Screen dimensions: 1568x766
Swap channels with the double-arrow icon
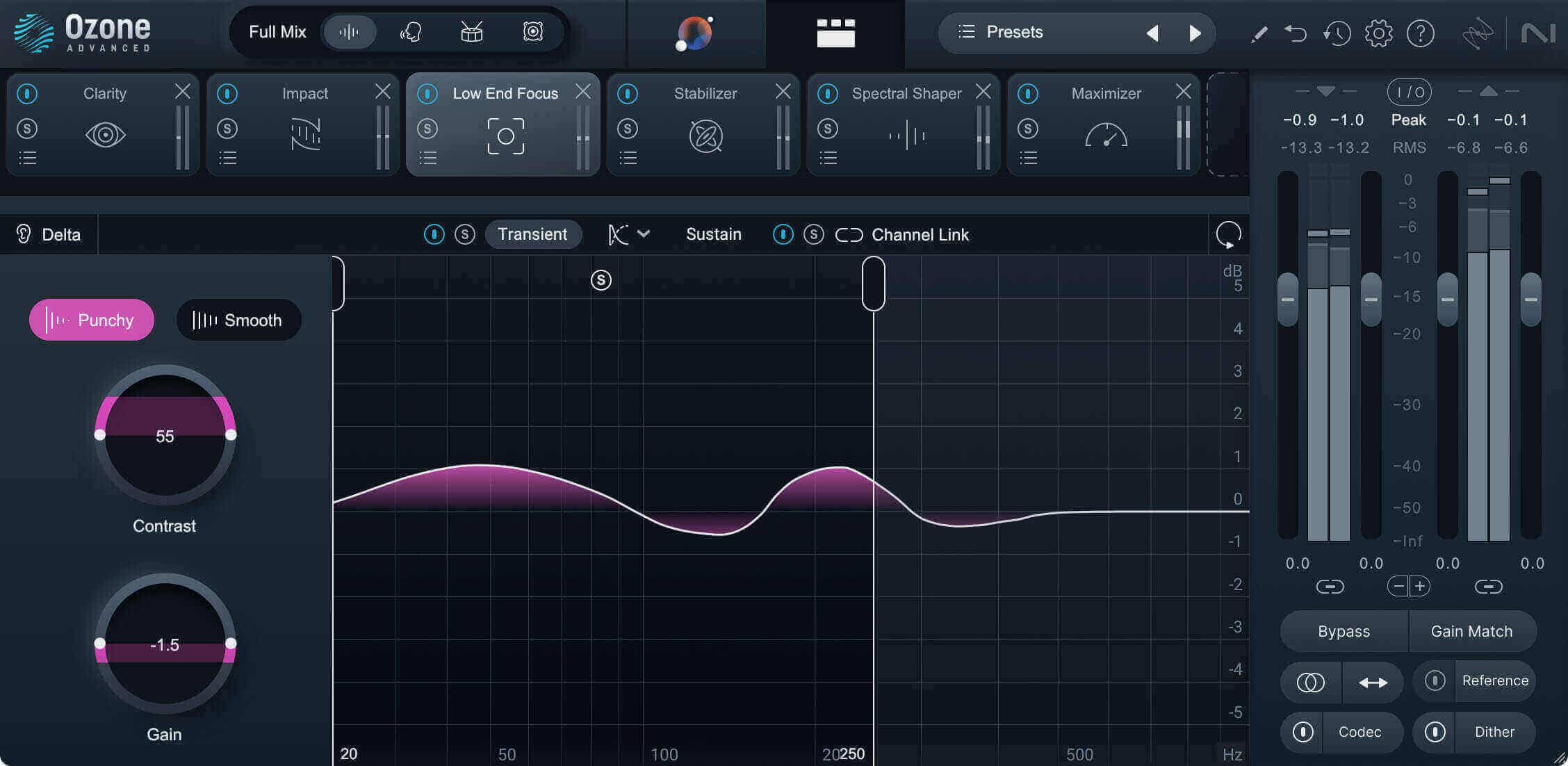pyautogui.click(x=1373, y=683)
